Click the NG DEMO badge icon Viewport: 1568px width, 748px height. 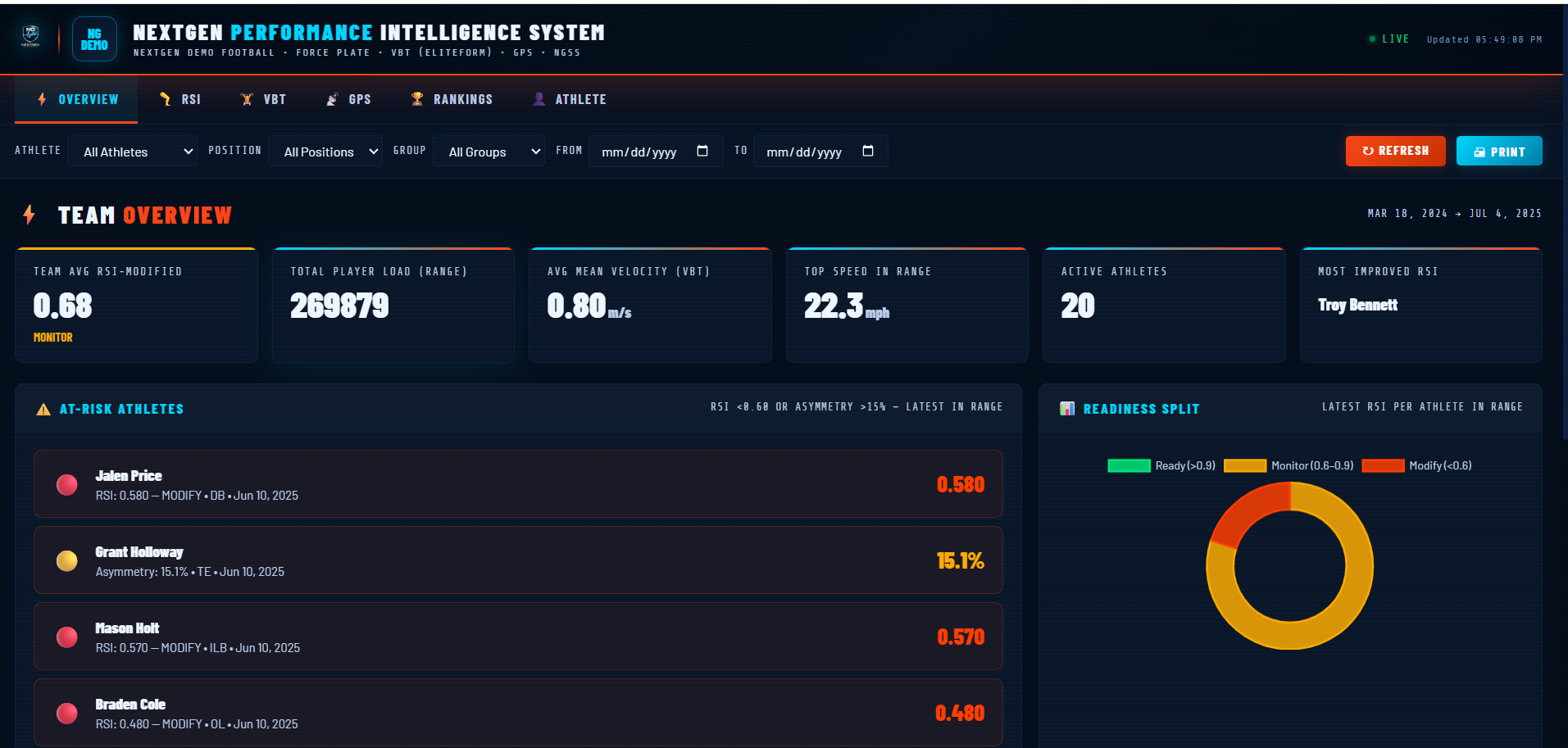coord(94,39)
